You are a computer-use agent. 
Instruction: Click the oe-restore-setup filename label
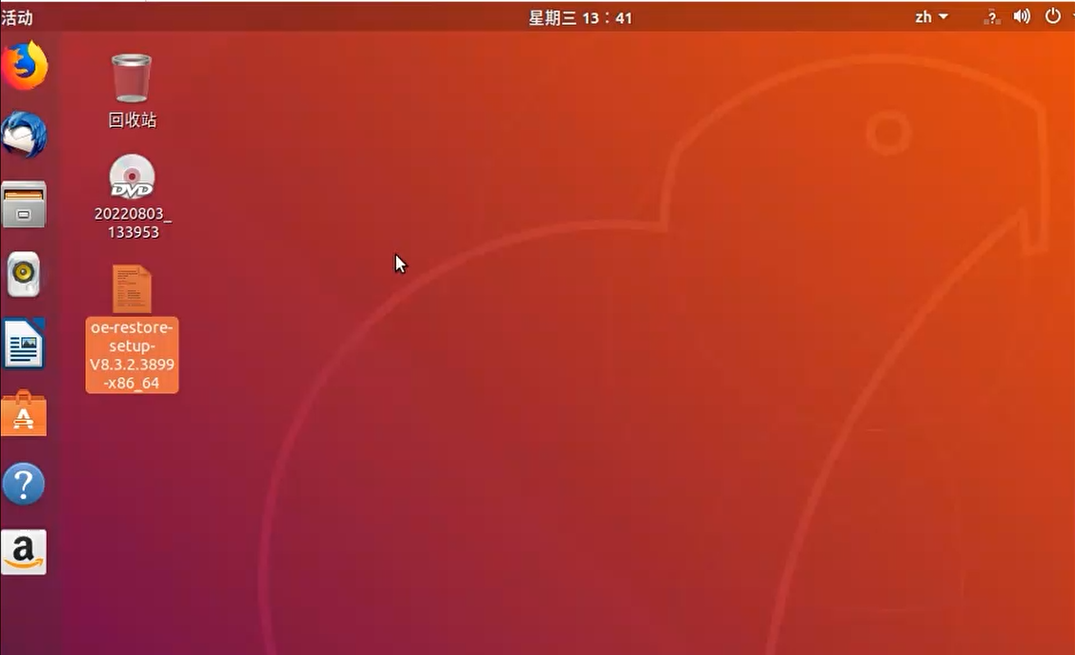[132, 355]
